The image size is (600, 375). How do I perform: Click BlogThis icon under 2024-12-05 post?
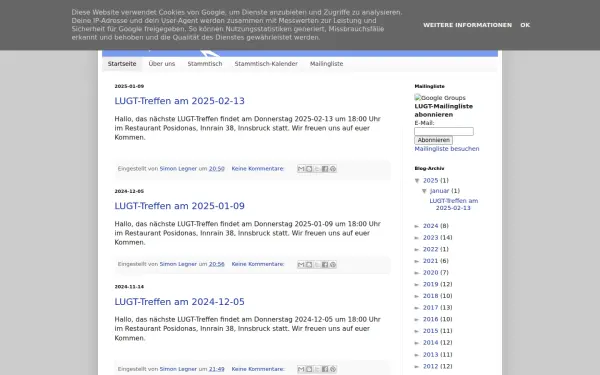(309, 369)
